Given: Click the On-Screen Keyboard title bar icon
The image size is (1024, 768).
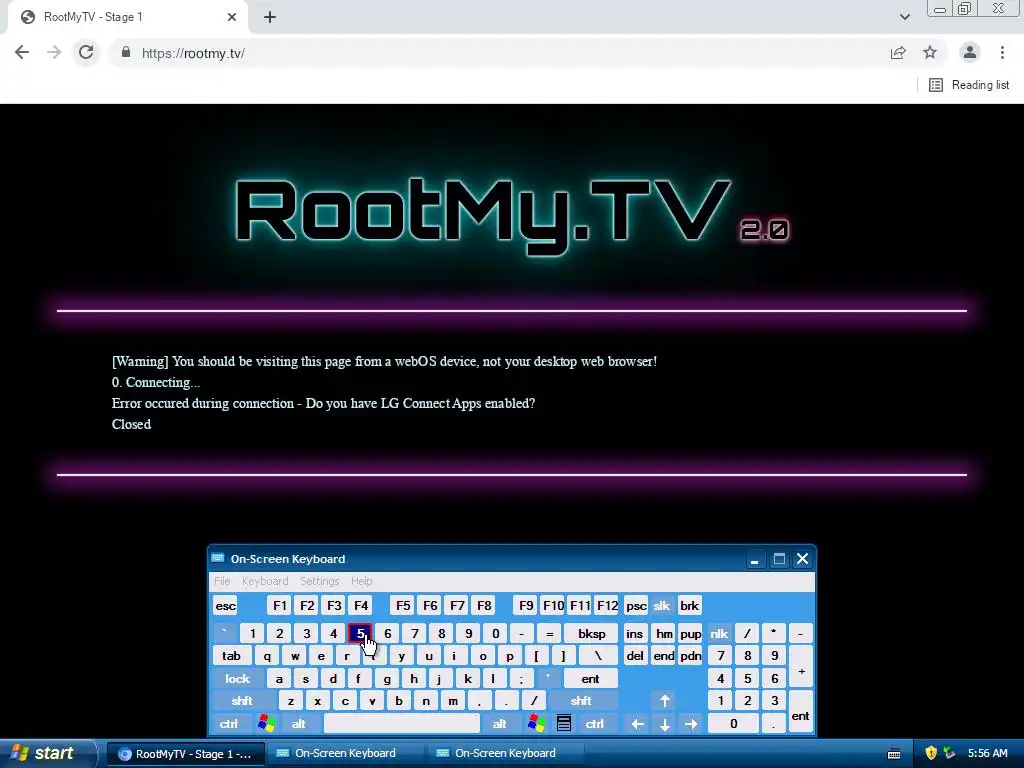Looking at the screenshot, I should tap(218, 558).
